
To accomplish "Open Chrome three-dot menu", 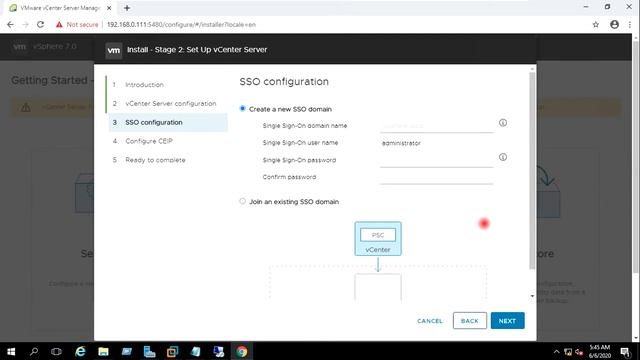I will point(630,24).
